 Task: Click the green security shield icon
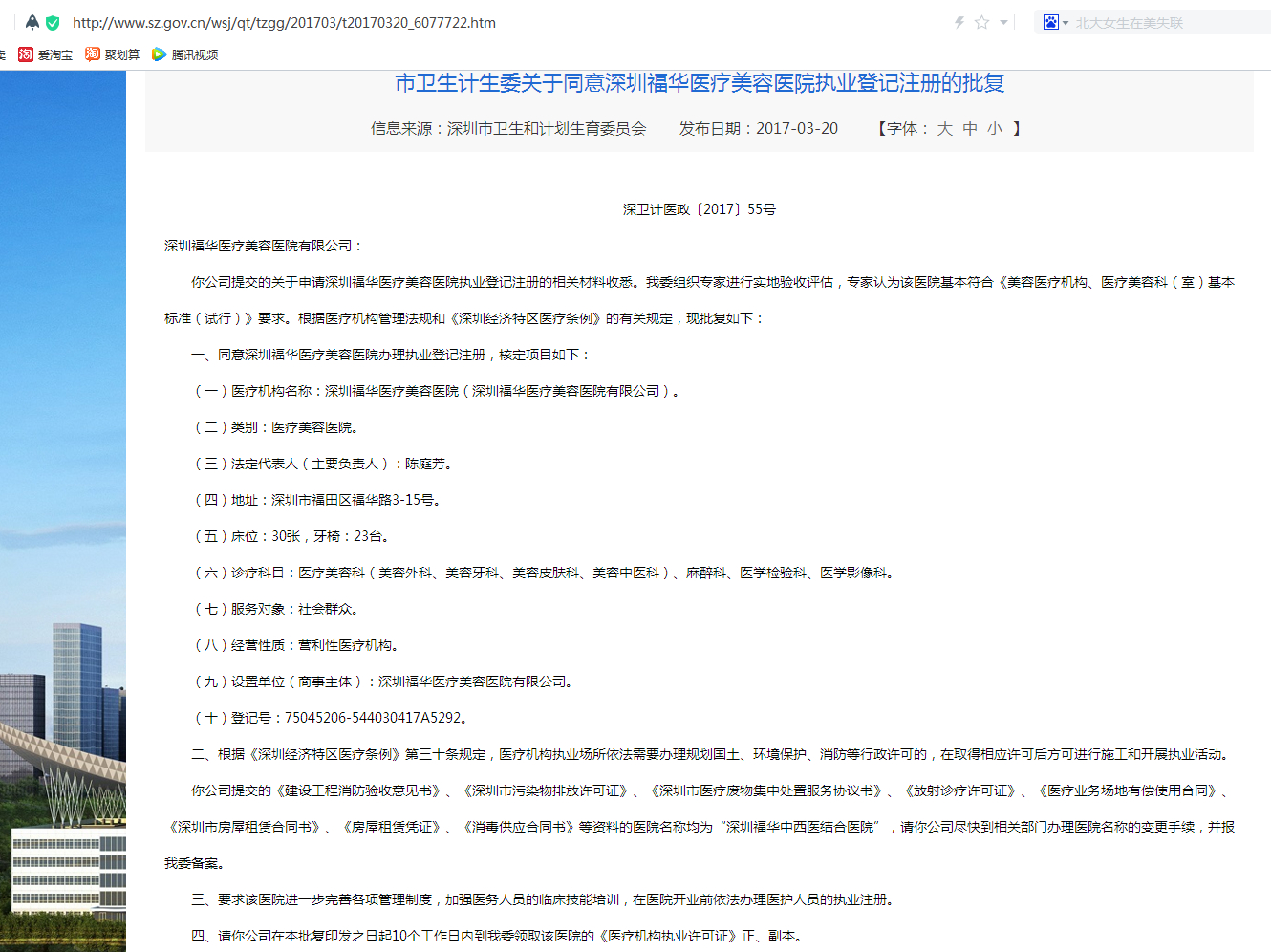coord(53,22)
